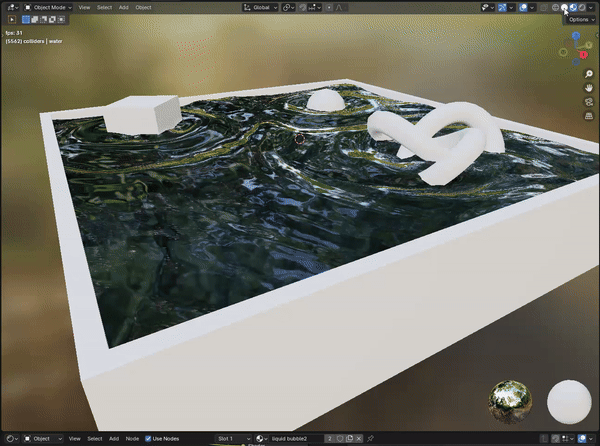Click the play tweak tool icon
The width and height of the screenshot is (600, 446).
[12, 19]
